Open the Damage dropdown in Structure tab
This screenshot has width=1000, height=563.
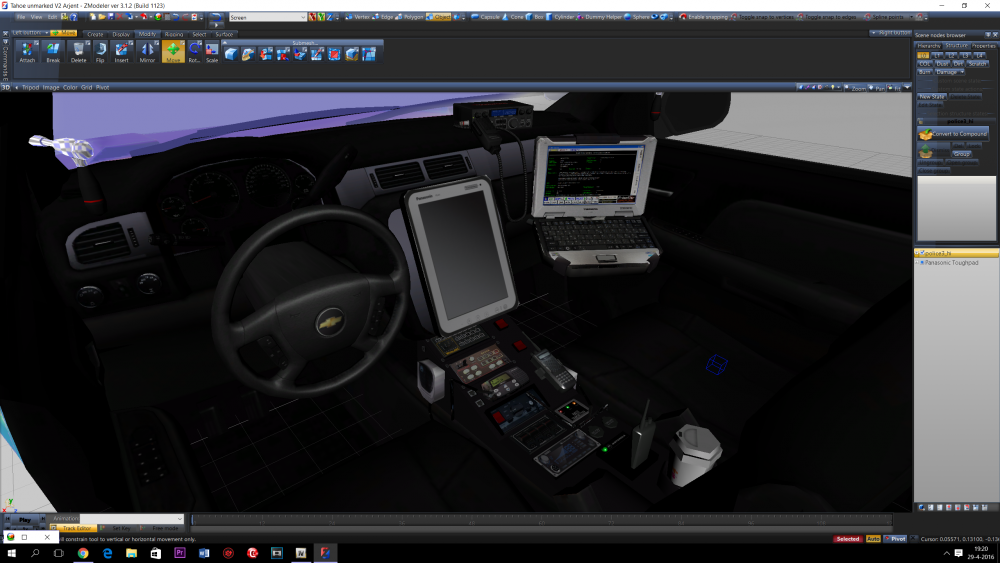click(950, 72)
